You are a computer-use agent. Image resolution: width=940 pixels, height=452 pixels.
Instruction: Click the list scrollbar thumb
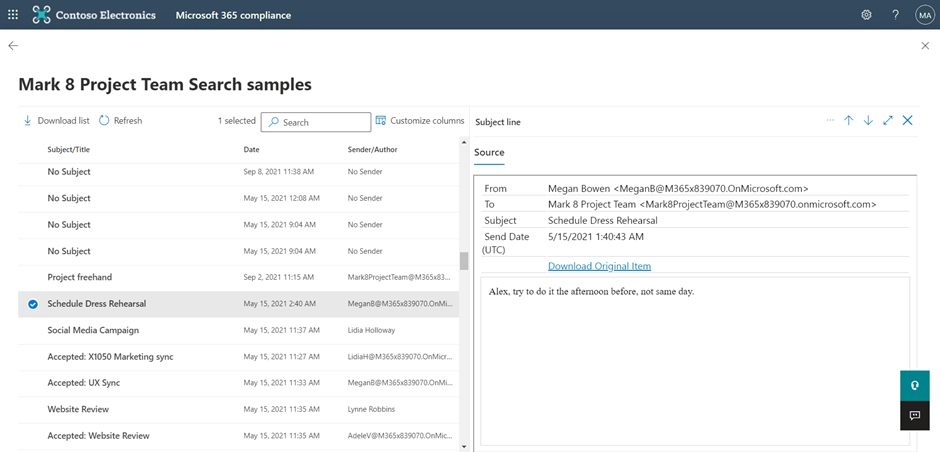tap(463, 261)
